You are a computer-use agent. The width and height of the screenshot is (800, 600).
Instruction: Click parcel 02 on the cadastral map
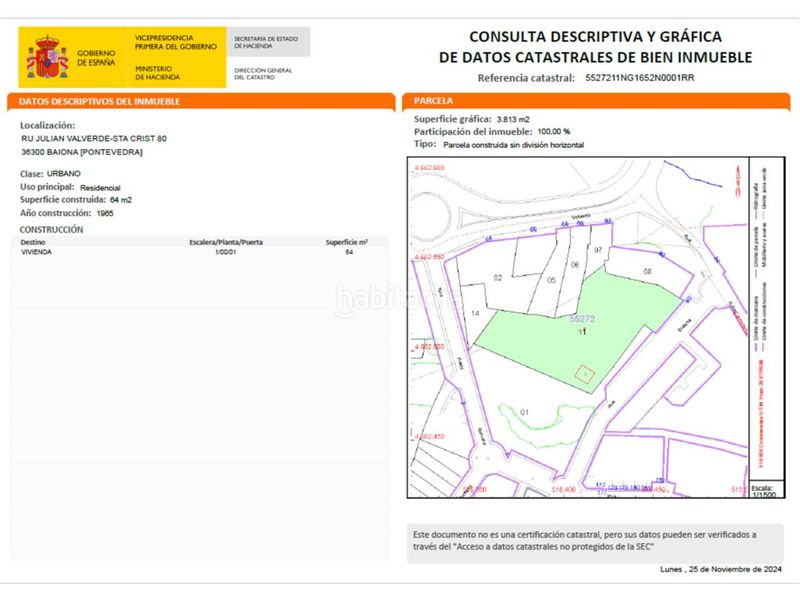498,278
